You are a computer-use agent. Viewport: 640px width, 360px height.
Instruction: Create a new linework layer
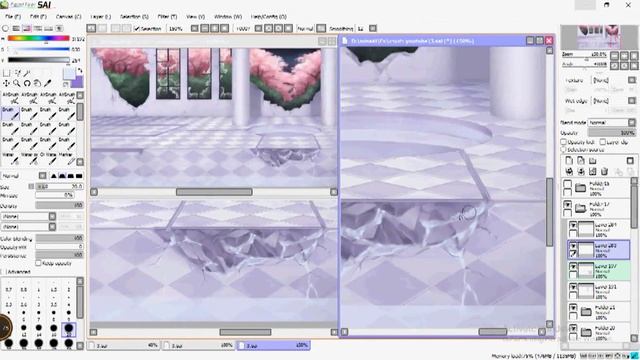coord(581,161)
